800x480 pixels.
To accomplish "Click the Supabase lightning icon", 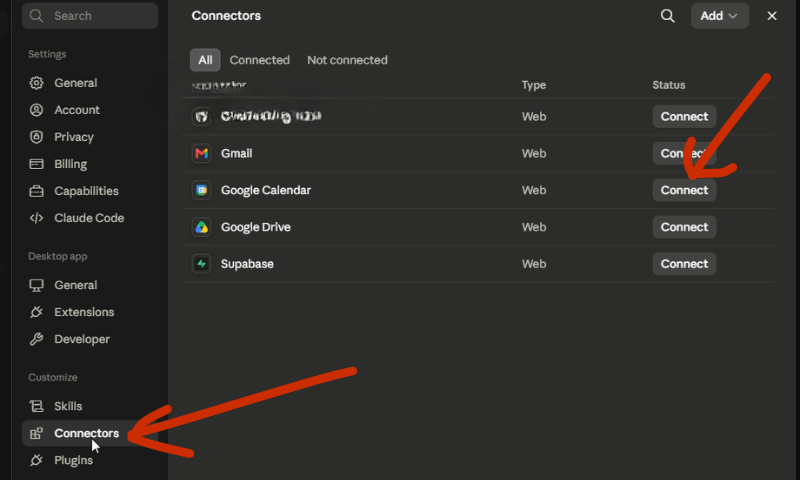I will point(202,264).
